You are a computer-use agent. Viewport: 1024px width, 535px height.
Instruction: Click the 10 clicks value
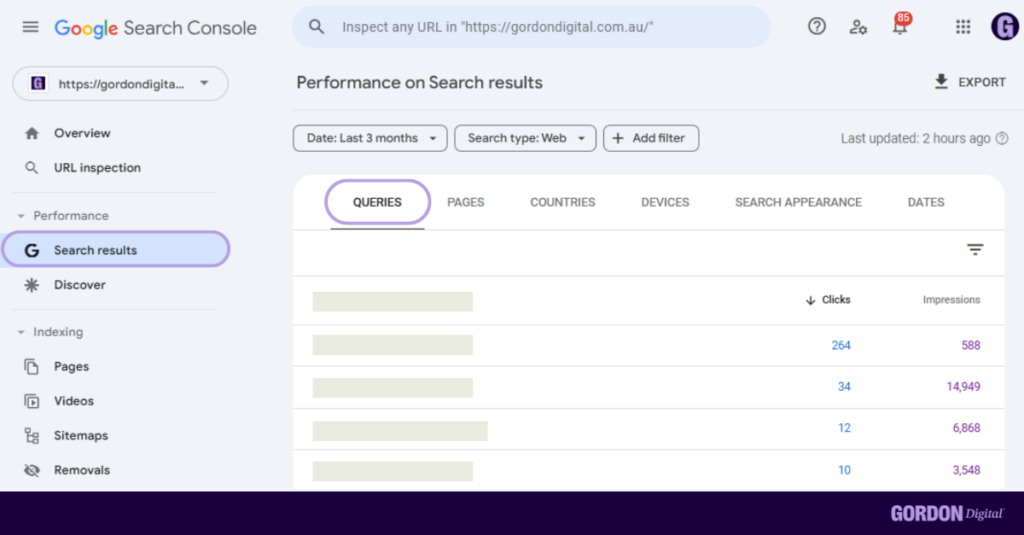click(844, 470)
